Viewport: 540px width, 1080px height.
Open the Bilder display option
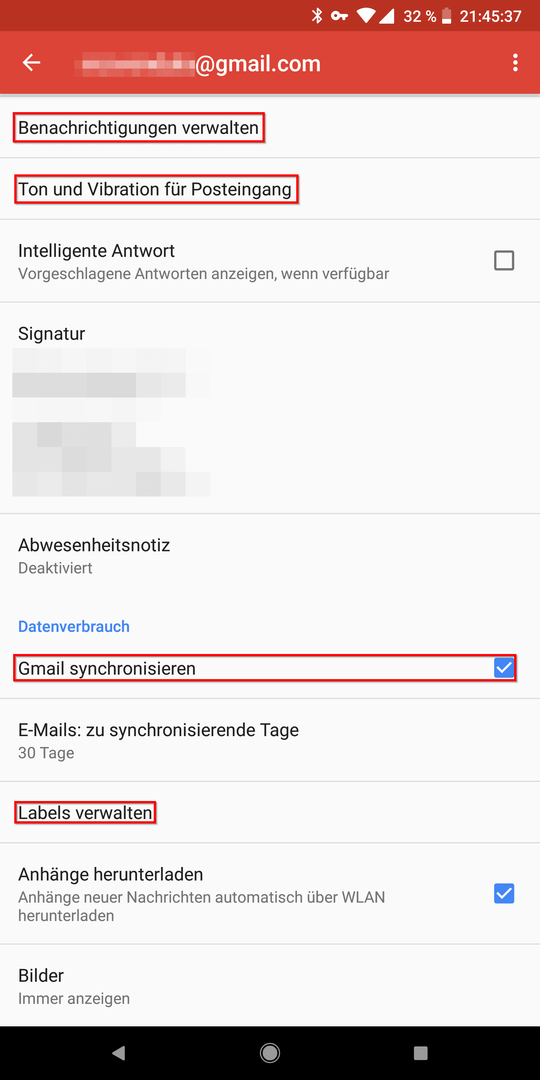(x=270, y=986)
